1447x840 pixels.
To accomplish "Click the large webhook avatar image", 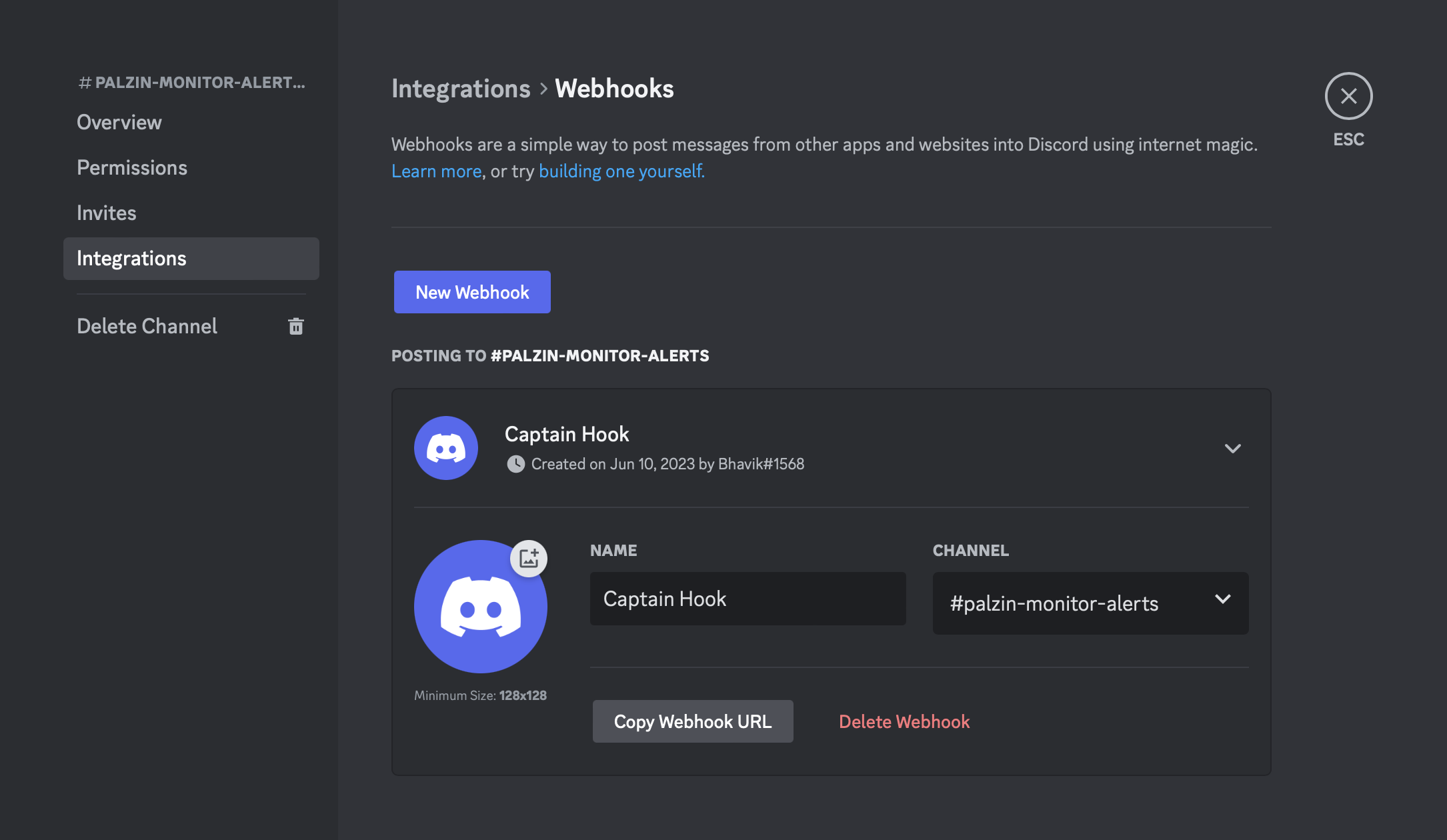I will pos(481,607).
